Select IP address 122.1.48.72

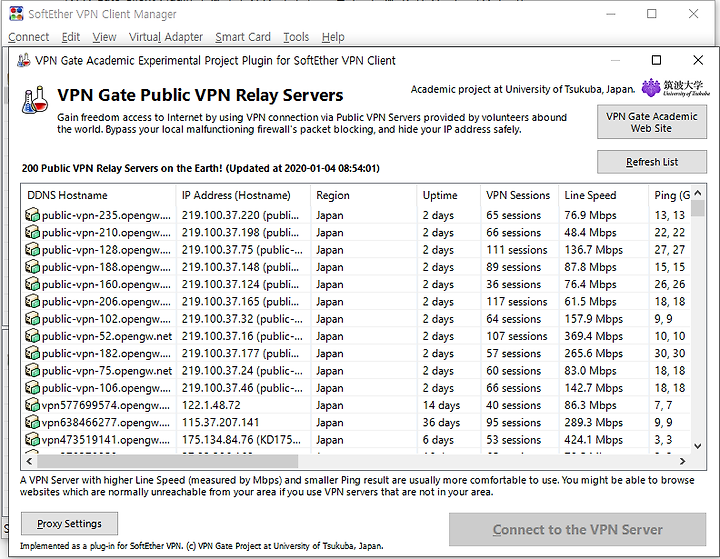pos(211,405)
